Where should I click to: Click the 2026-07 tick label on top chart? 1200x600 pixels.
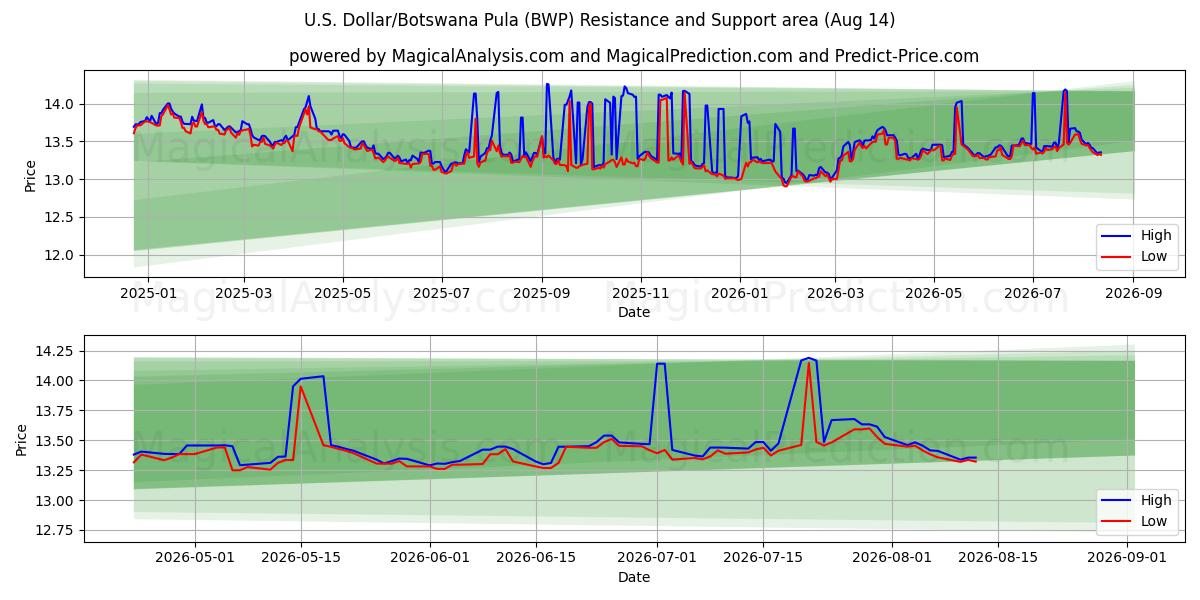point(1032,294)
